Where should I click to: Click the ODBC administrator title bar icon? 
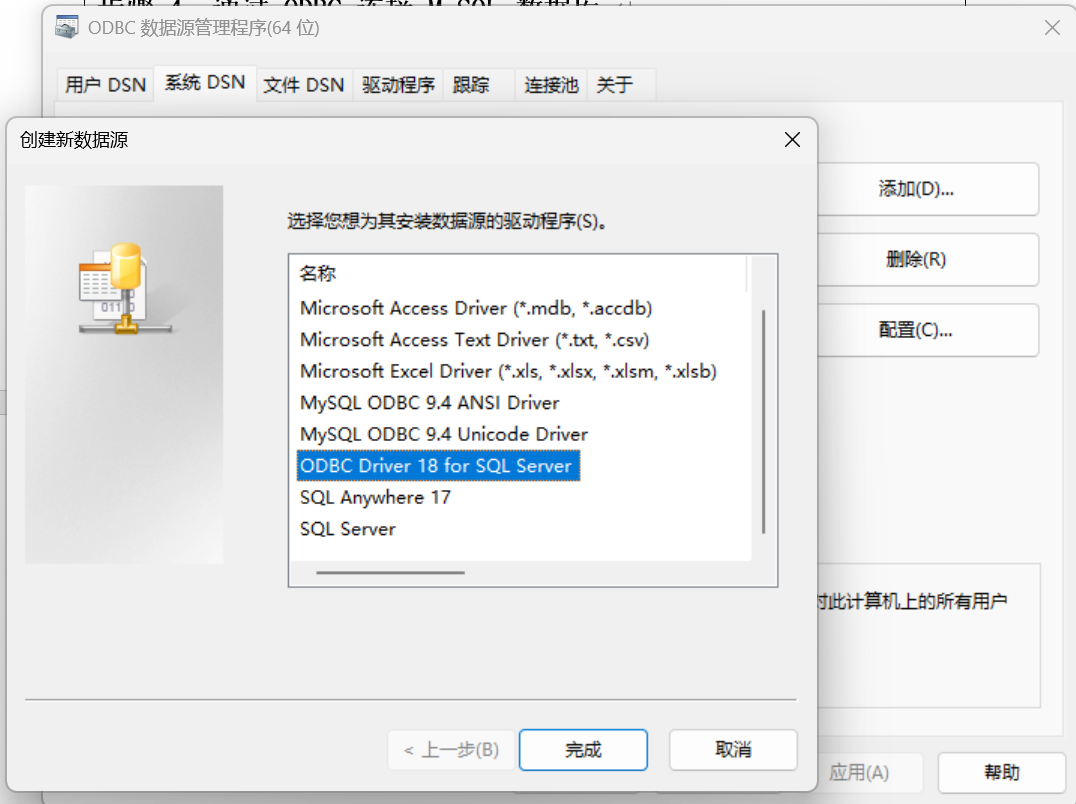[67, 27]
